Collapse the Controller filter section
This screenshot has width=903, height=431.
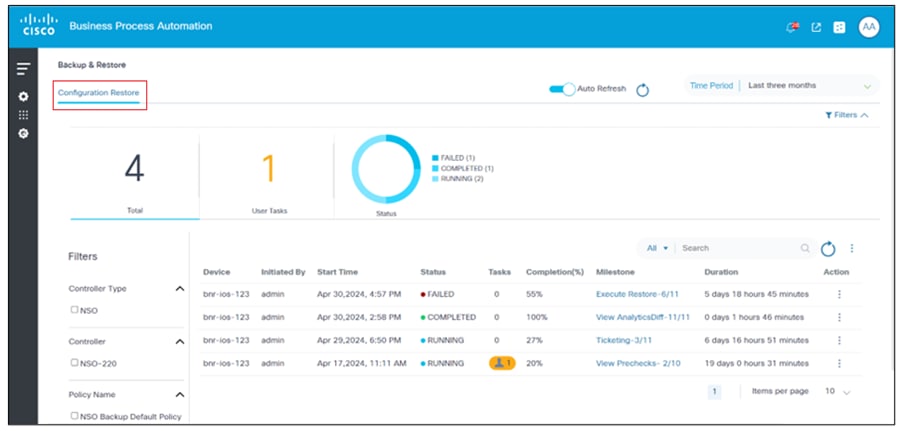[180, 342]
